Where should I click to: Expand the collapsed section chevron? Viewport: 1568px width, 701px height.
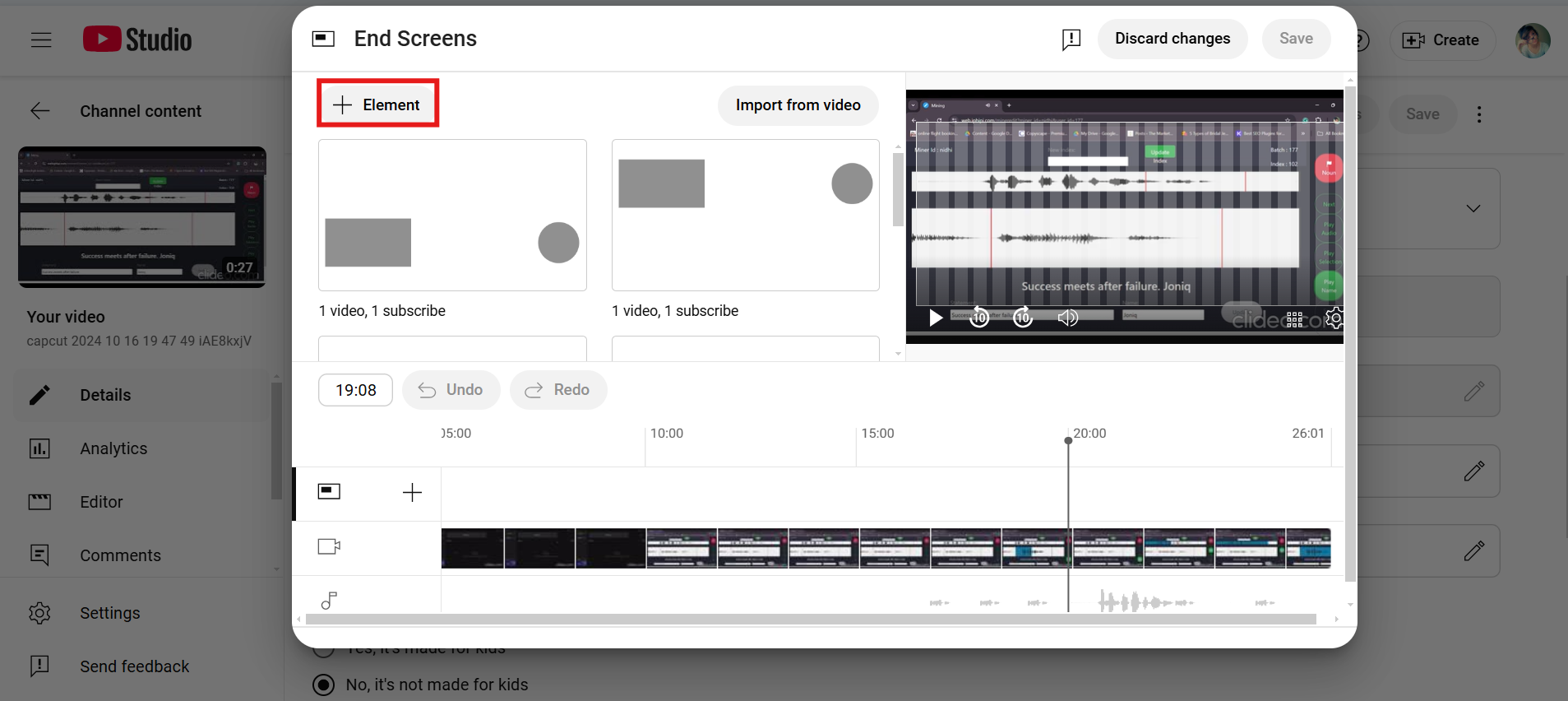(1473, 208)
